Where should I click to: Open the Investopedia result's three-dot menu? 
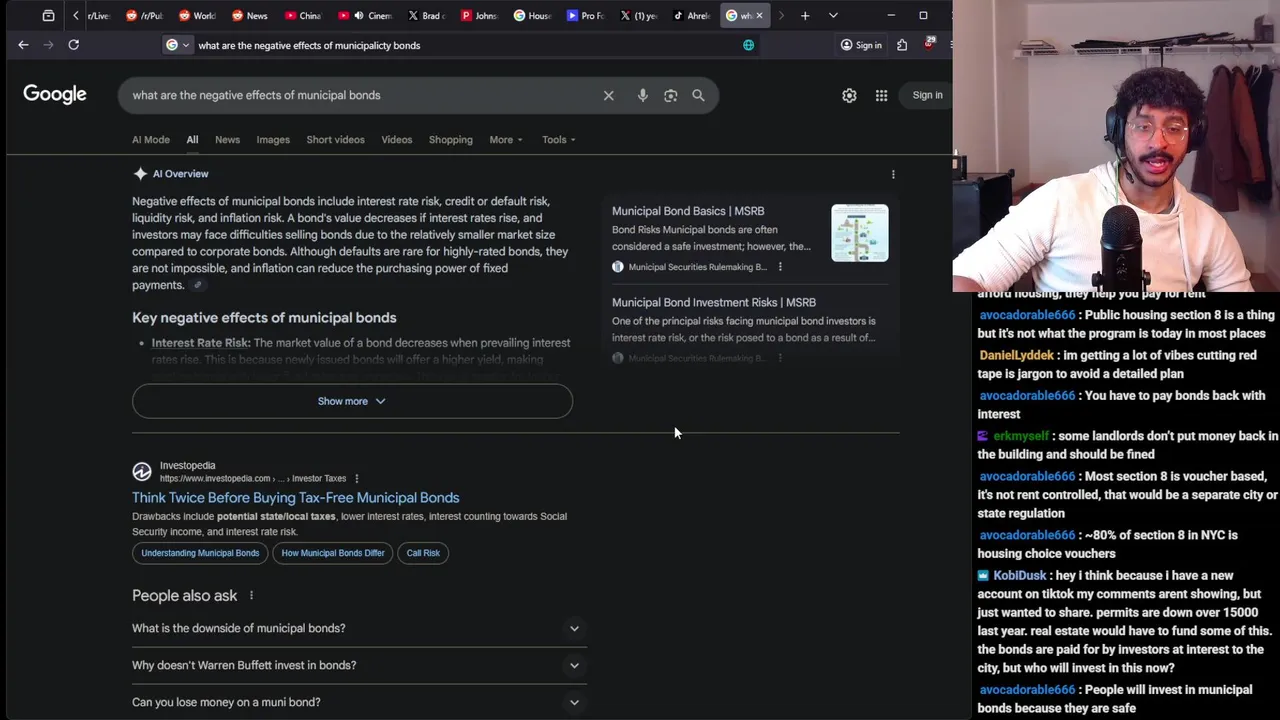pyautogui.click(x=356, y=478)
